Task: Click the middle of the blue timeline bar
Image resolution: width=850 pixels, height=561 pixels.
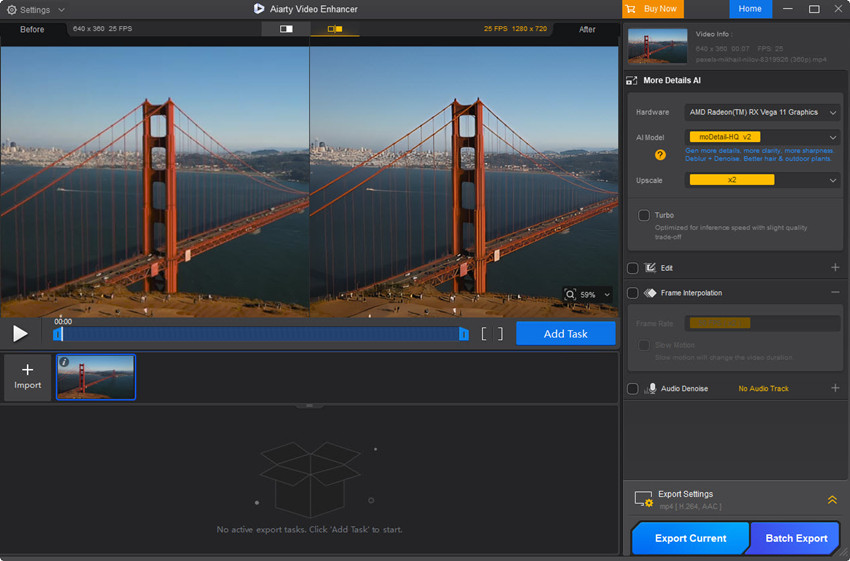Action: click(x=260, y=334)
